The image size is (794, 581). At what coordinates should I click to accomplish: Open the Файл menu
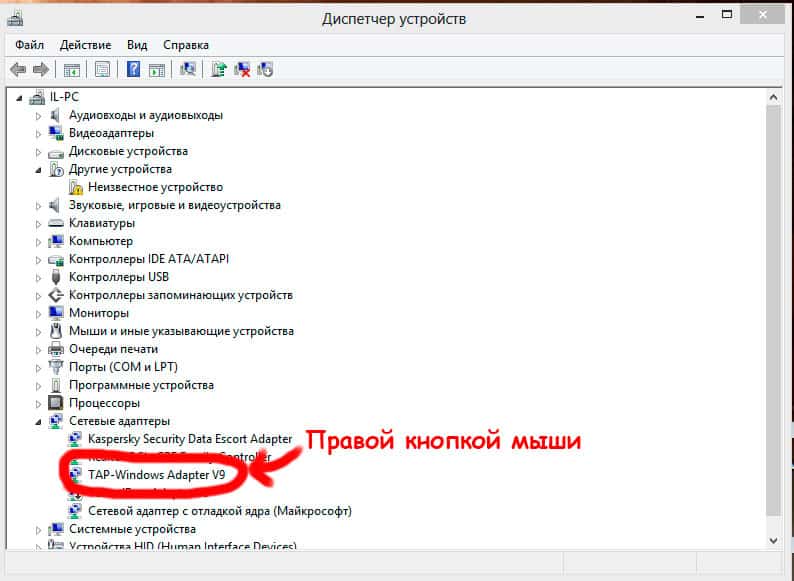pyautogui.click(x=30, y=45)
